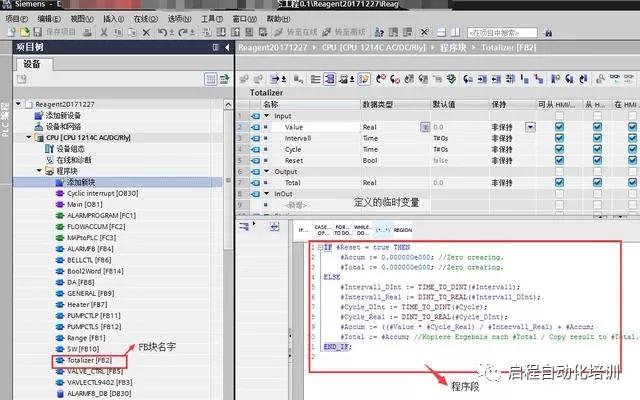640x400 pixels.
Task: Insert IF statement template in SCL editor
Action: pos(304,229)
